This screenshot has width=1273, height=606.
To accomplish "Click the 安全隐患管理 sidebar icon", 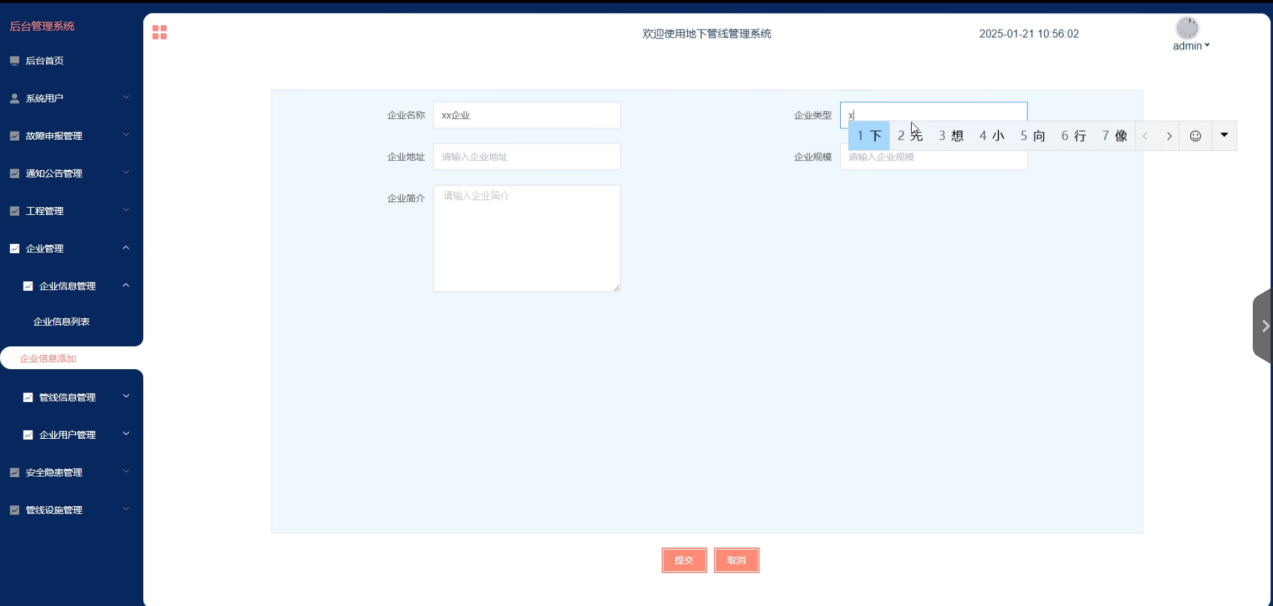I will pos(14,472).
